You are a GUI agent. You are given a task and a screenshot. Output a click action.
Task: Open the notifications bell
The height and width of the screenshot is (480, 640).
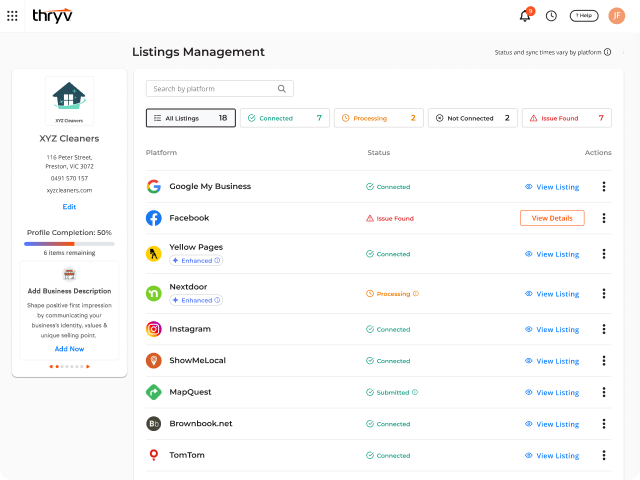(525, 16)
